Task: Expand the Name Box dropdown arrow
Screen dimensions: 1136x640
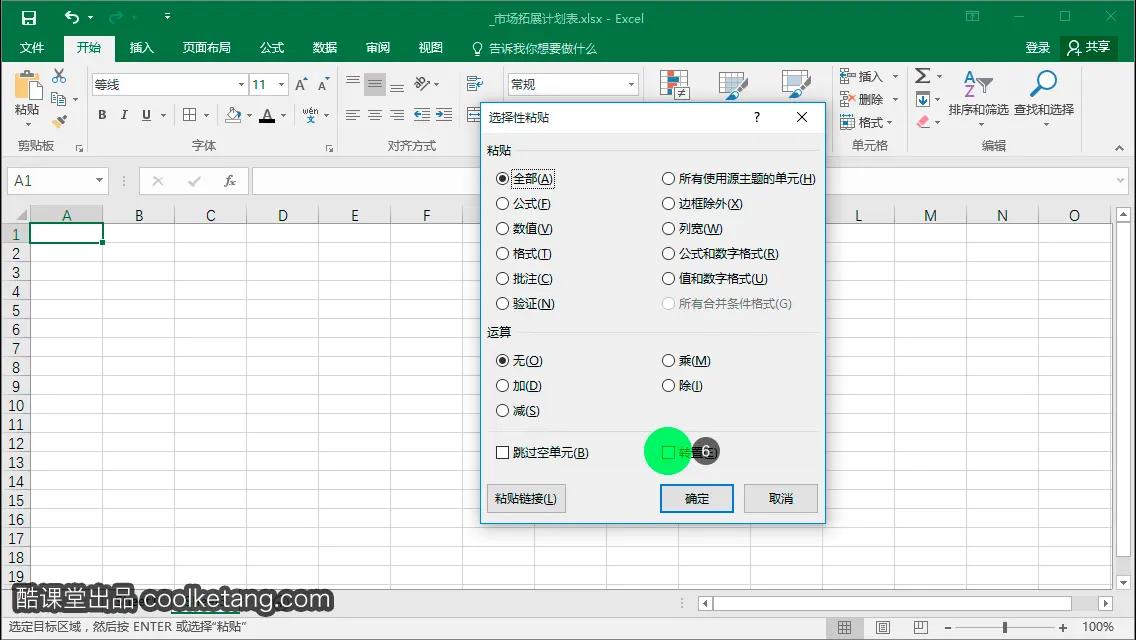Action: coord(99,180)
